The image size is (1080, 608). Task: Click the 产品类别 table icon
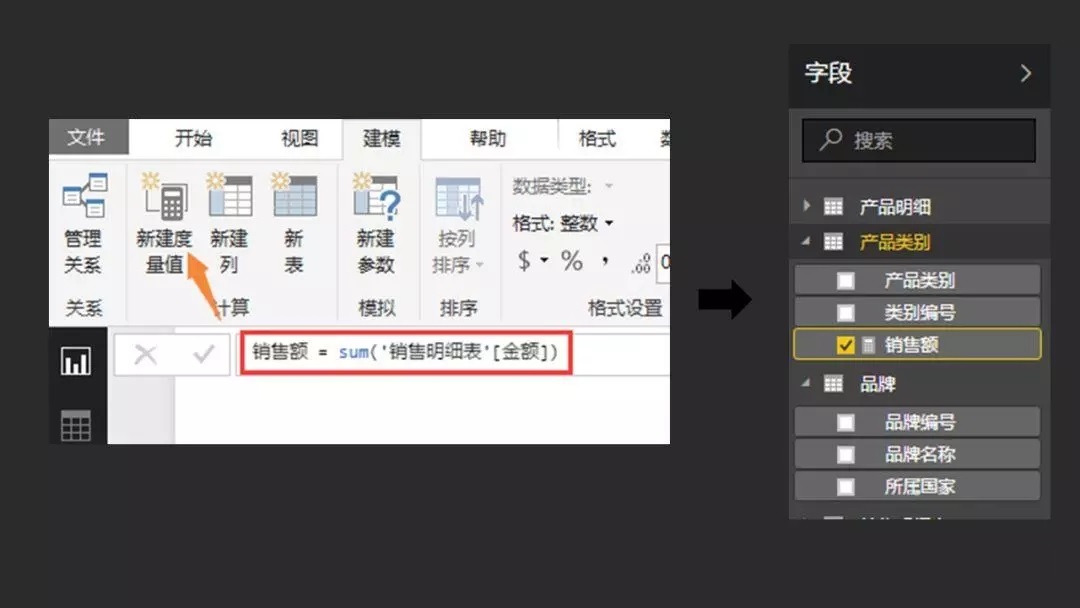pyautogui.click(x=833, y=242)
